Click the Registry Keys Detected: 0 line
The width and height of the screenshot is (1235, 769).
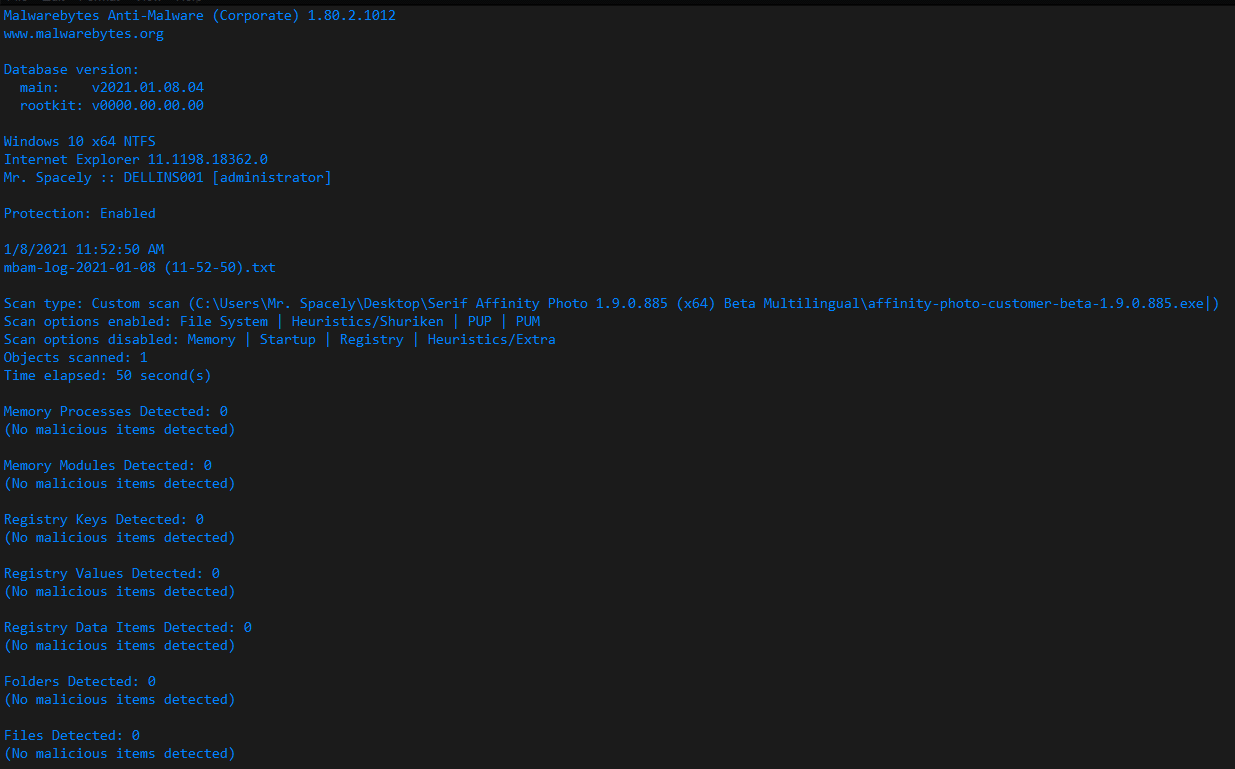104,520
